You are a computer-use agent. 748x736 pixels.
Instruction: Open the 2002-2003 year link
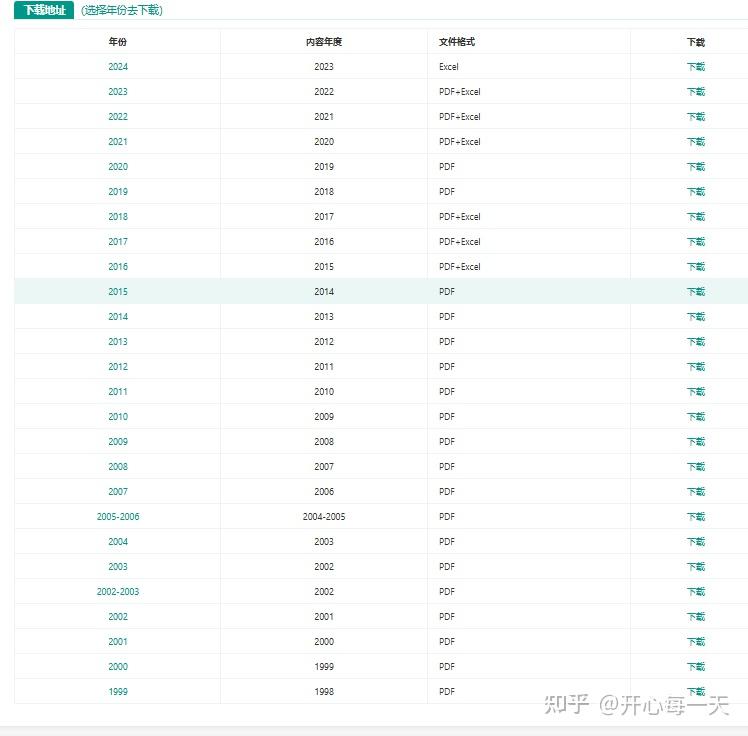118,591
